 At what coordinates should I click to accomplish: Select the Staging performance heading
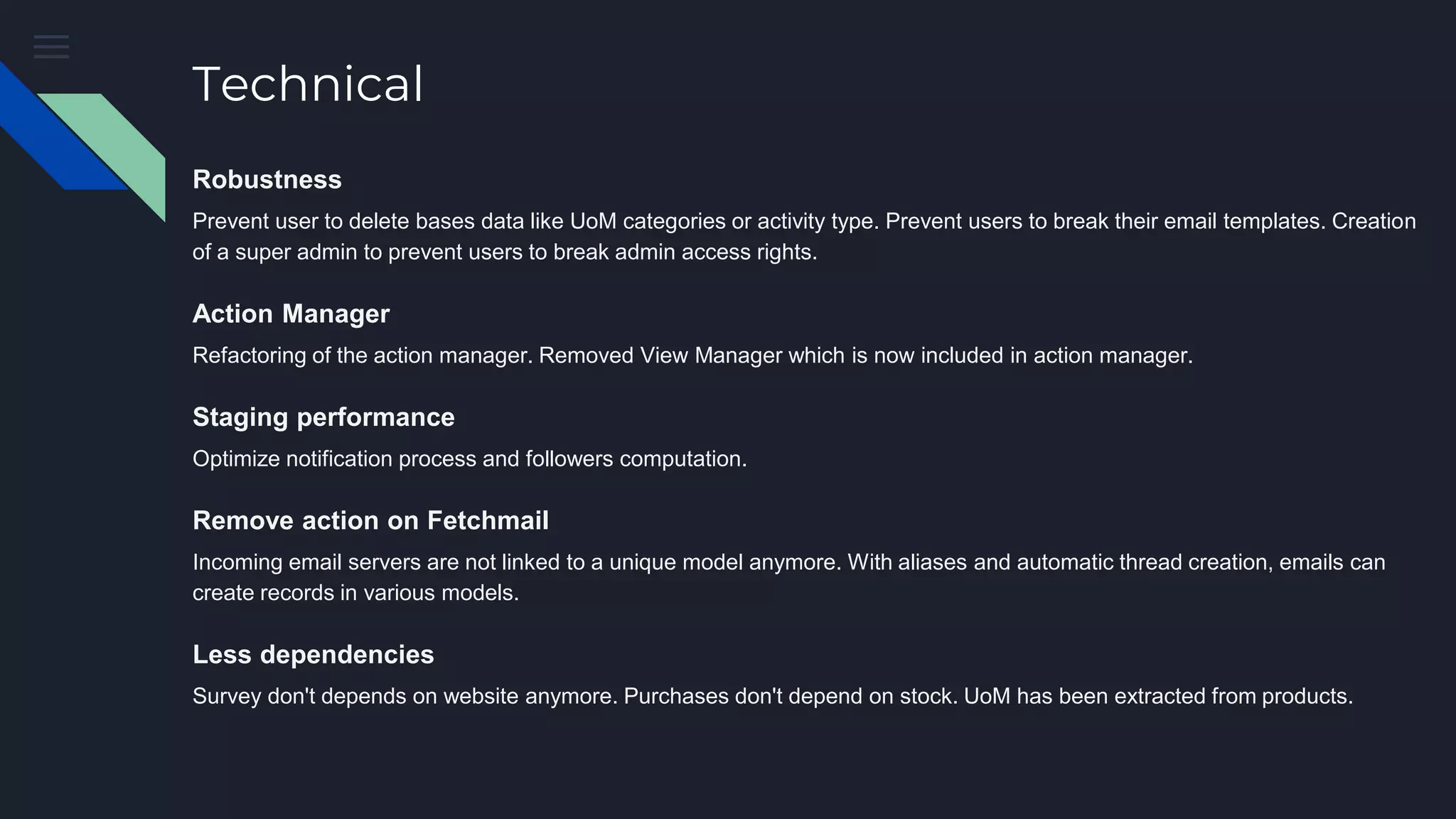click(x=323, y=417)
